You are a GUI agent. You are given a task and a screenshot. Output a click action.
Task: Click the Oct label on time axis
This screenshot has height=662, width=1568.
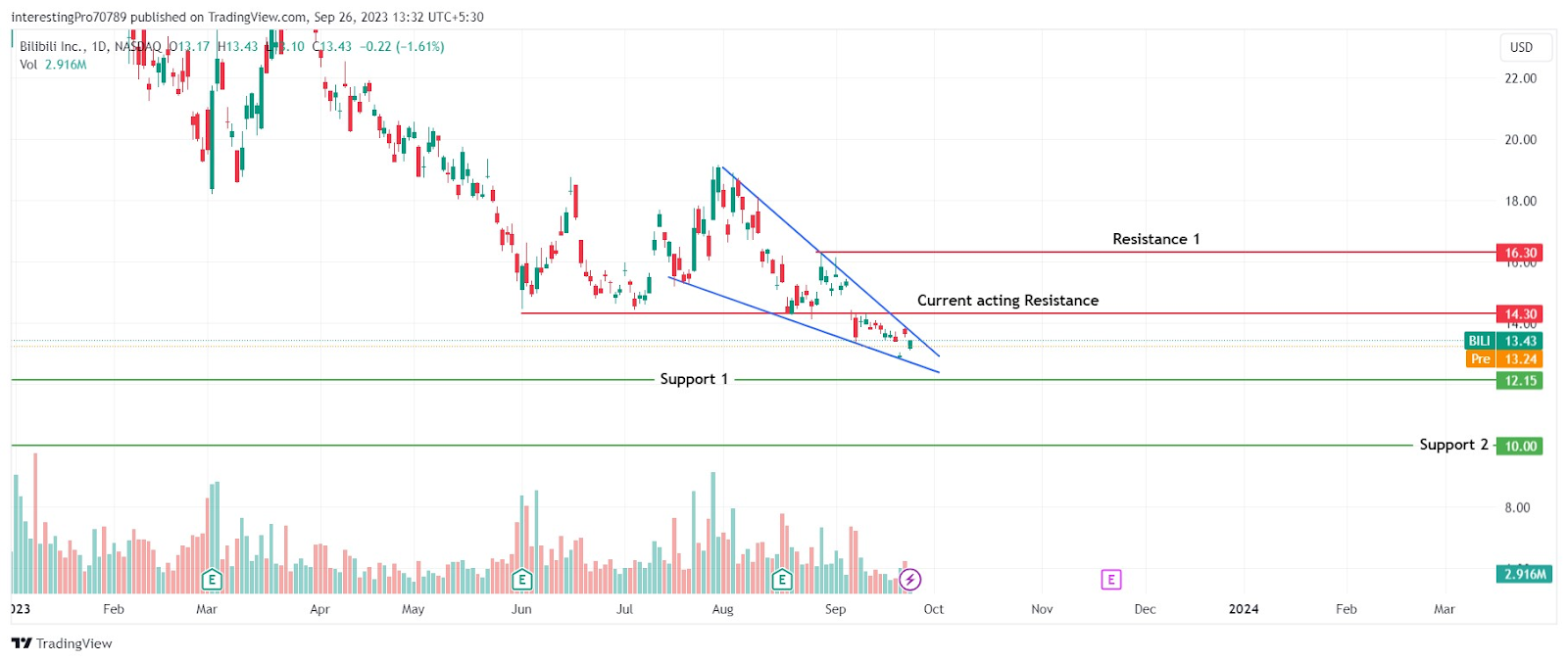(934, 609)
